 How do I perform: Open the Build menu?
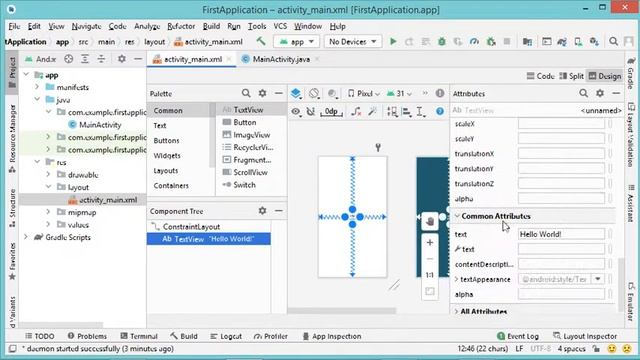pos(211,26)
